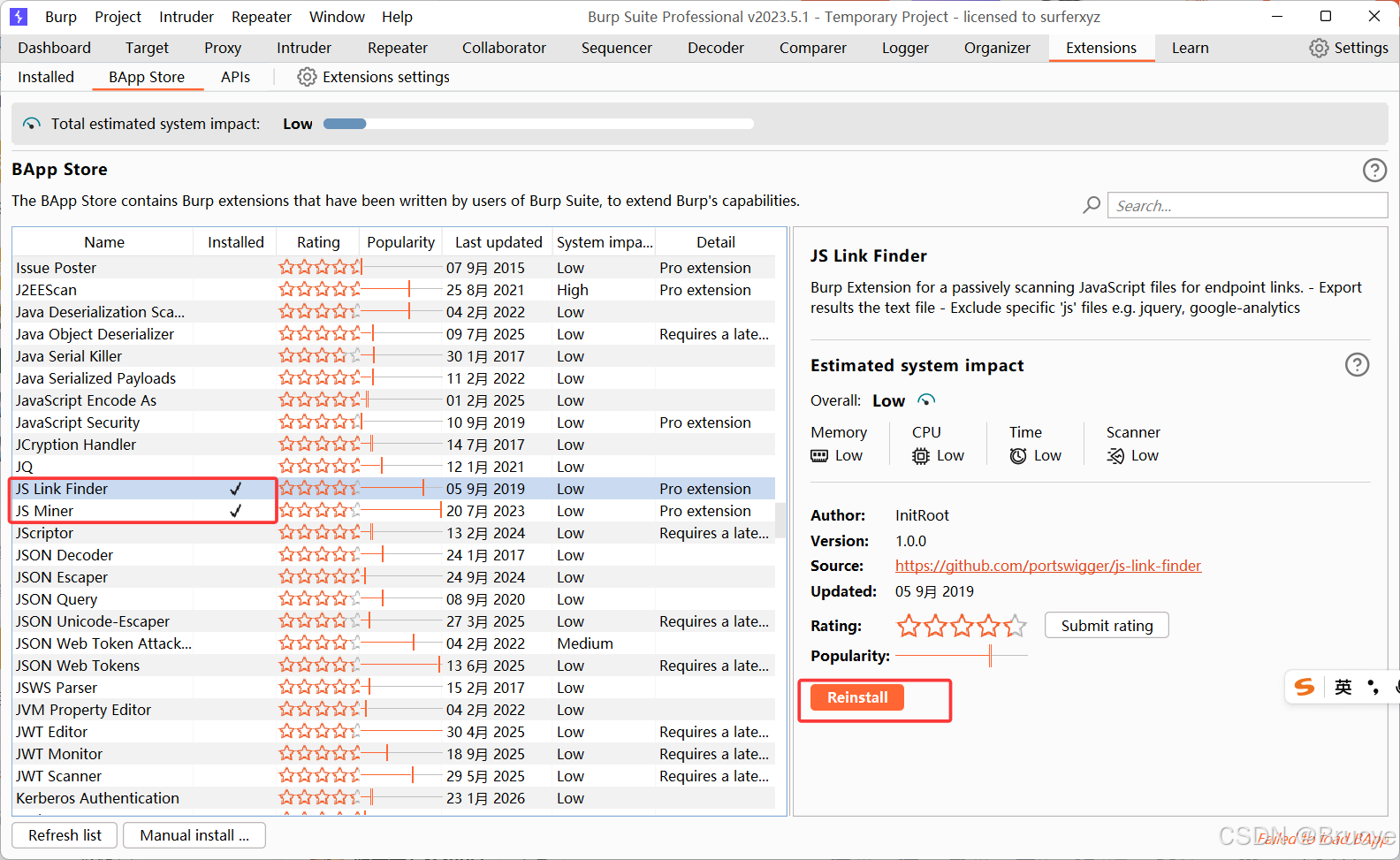Image resolution: width=1400 pixels, height=860 pixels.
Task: Switch to the Organizer tab
Action: 997,48
